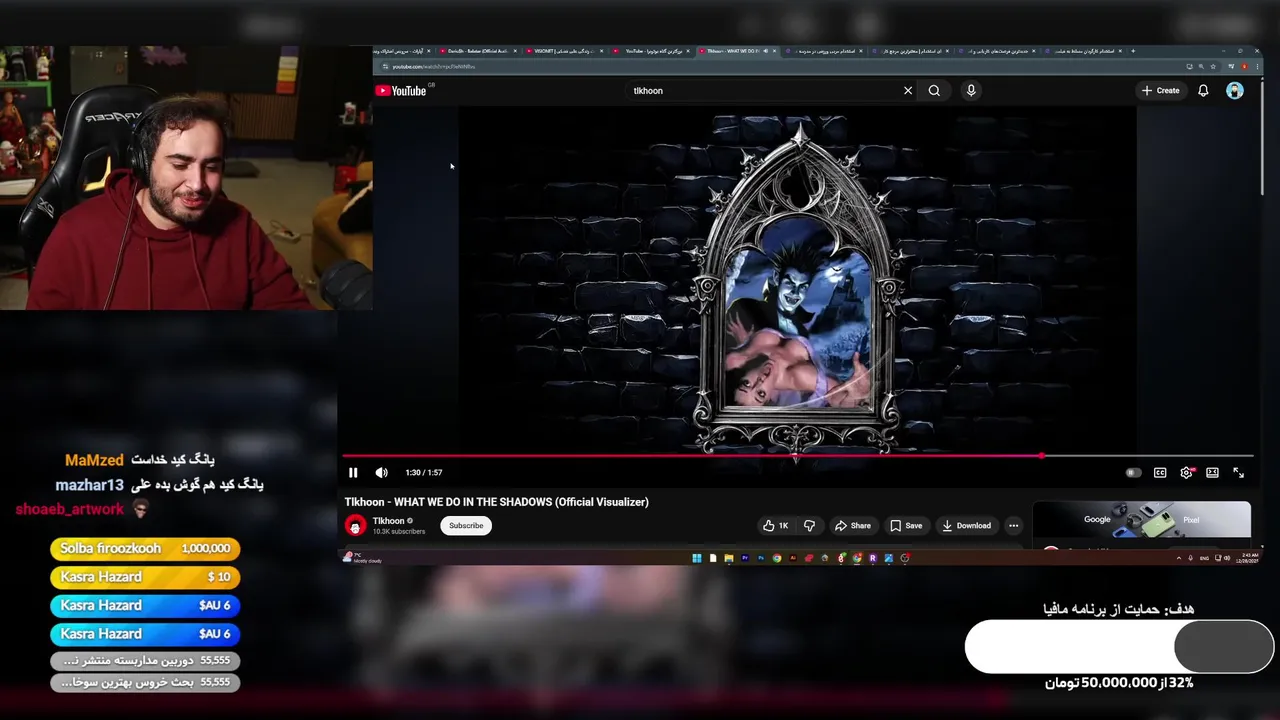This screenshot has height=720, width=1280.
Task: Click the mazhar13 chat username
Action: (89, 485)
